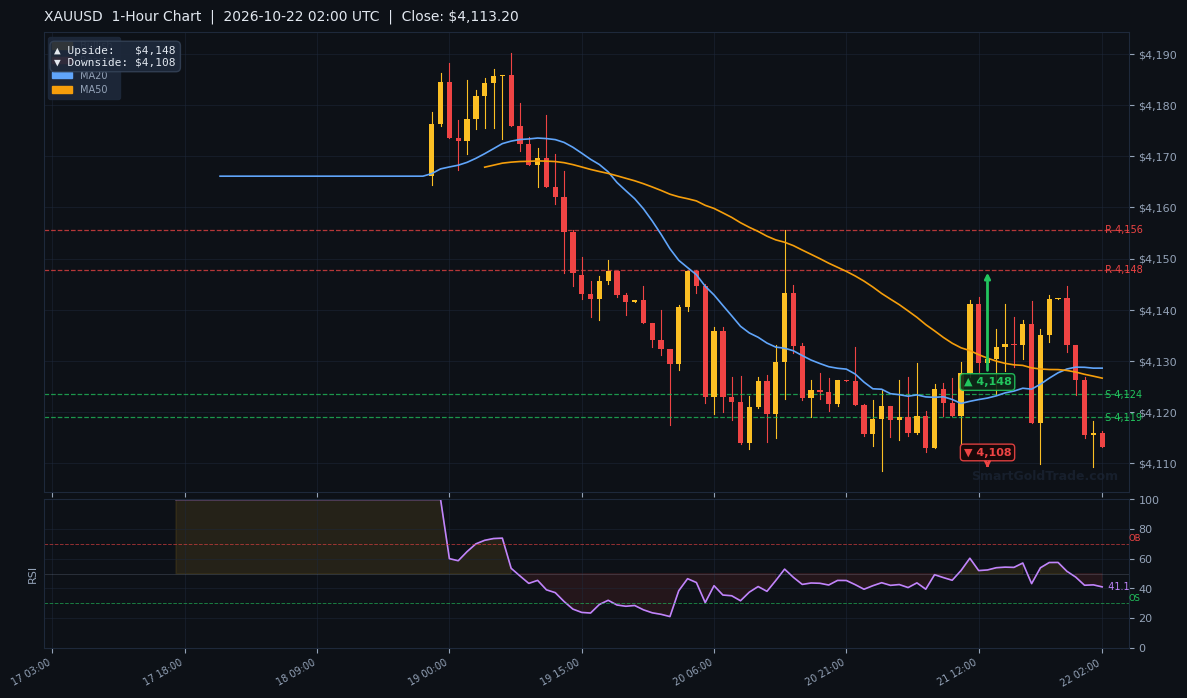Click the 22 02:00 time axis label
The width and height of the screenshot is (1187, 698).
(1082, 672)
